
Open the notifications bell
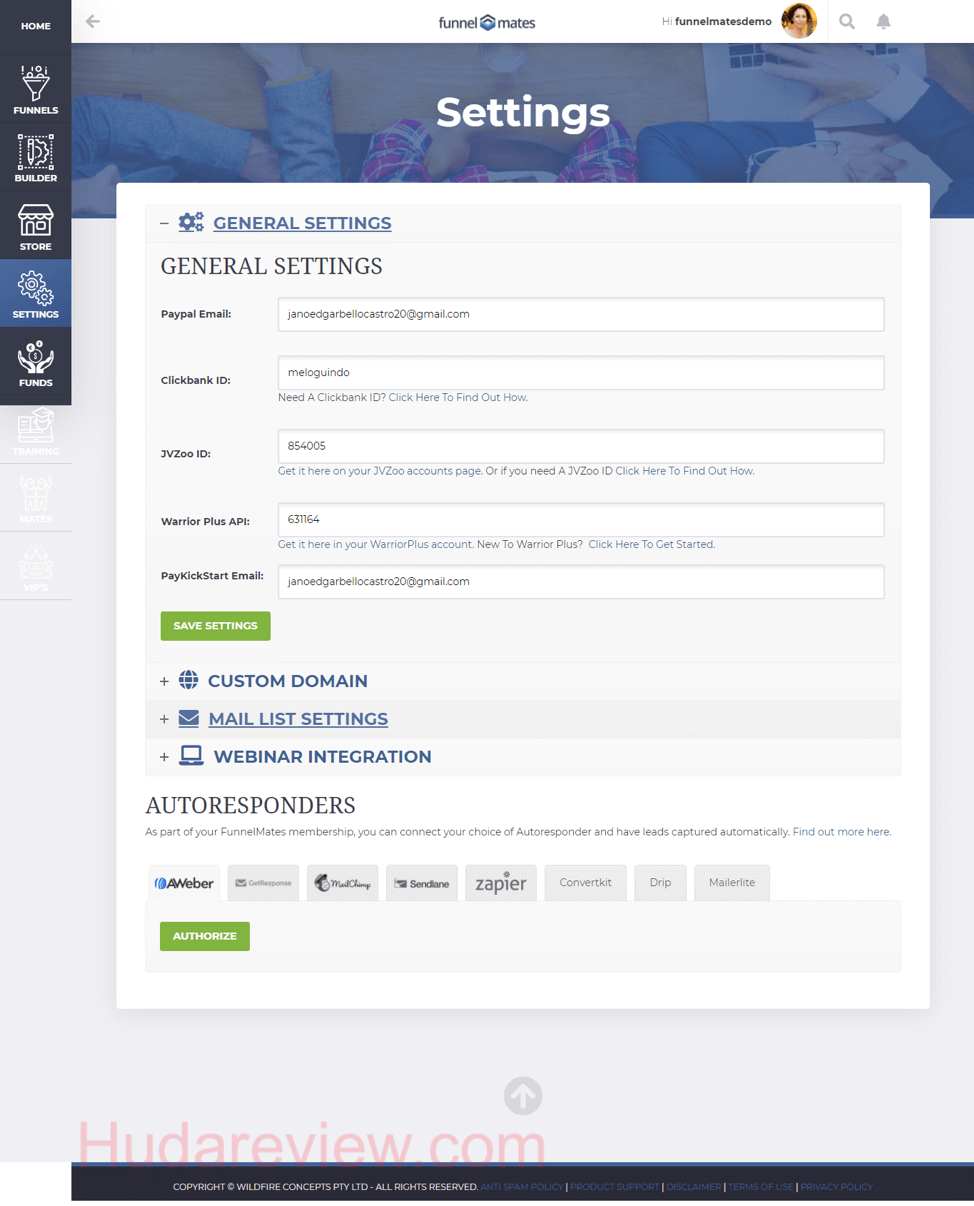coord(884,21)
